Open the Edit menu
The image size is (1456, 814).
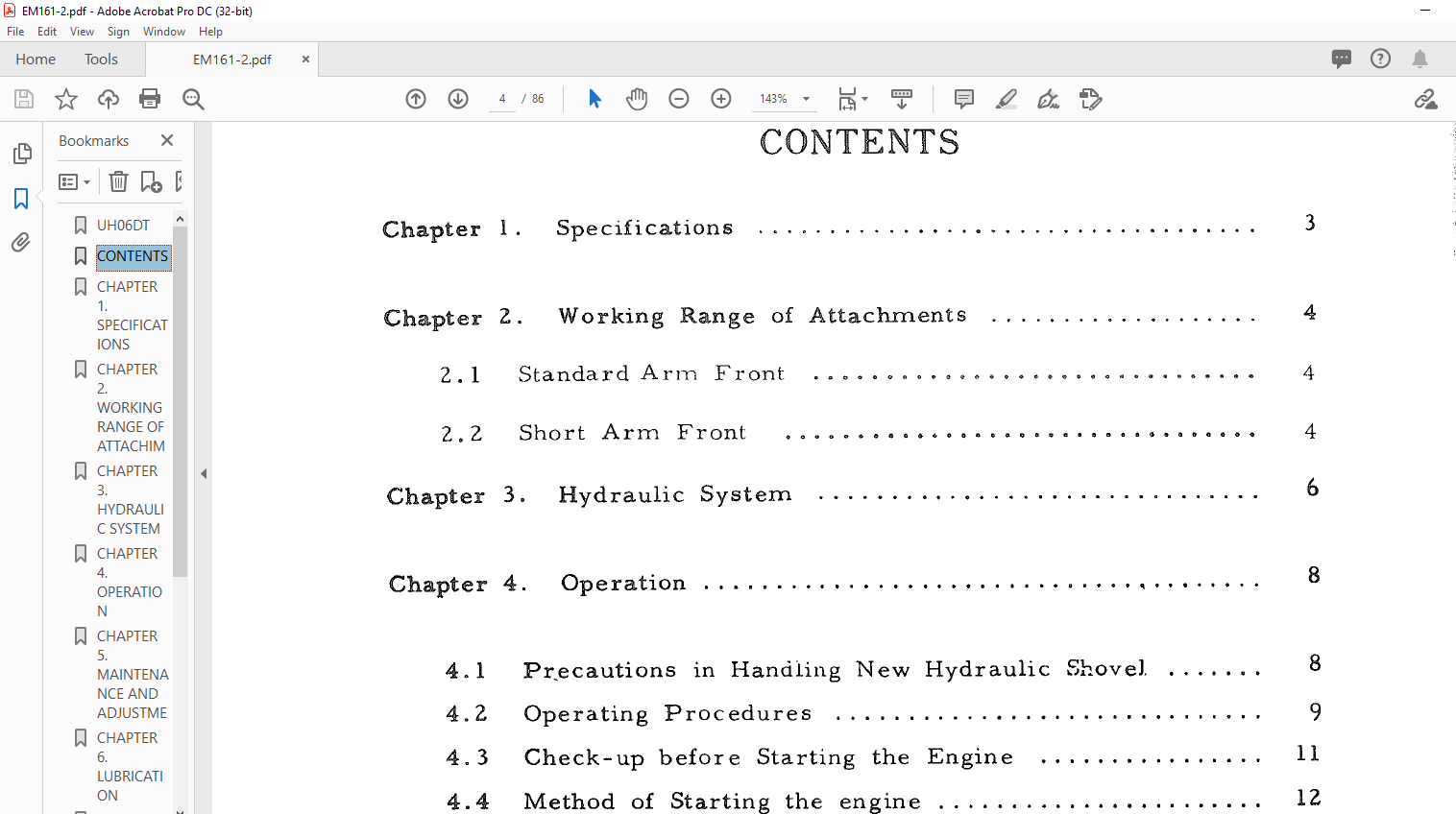click(47, 32)
